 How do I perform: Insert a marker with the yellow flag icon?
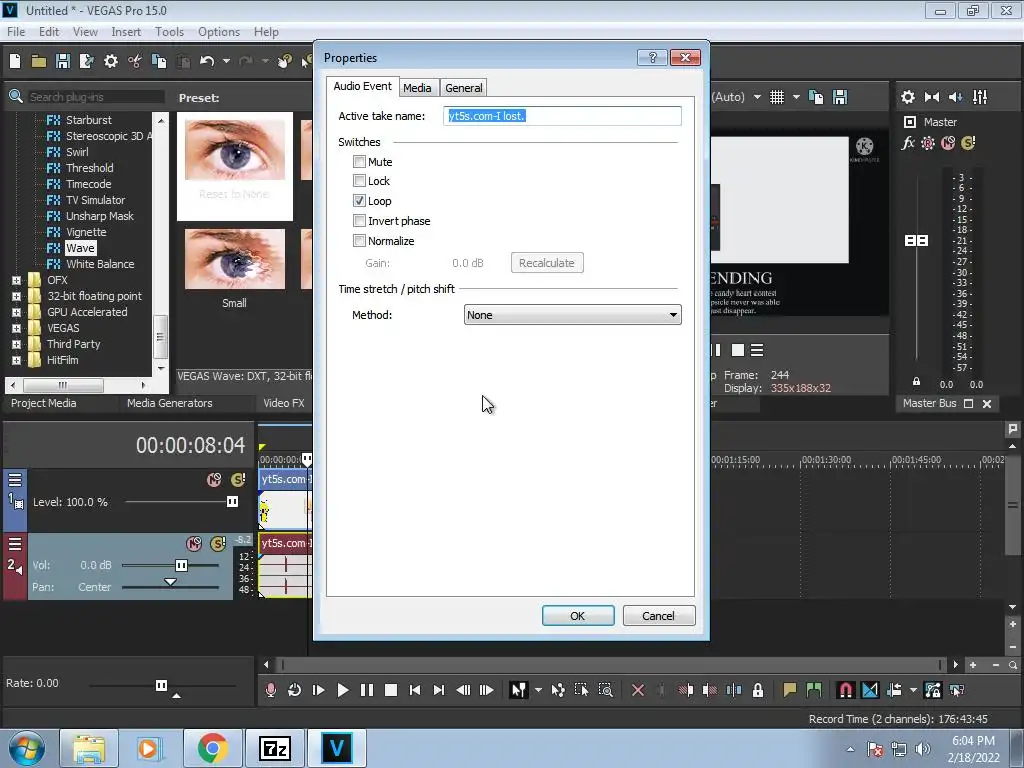click(790, 690)
